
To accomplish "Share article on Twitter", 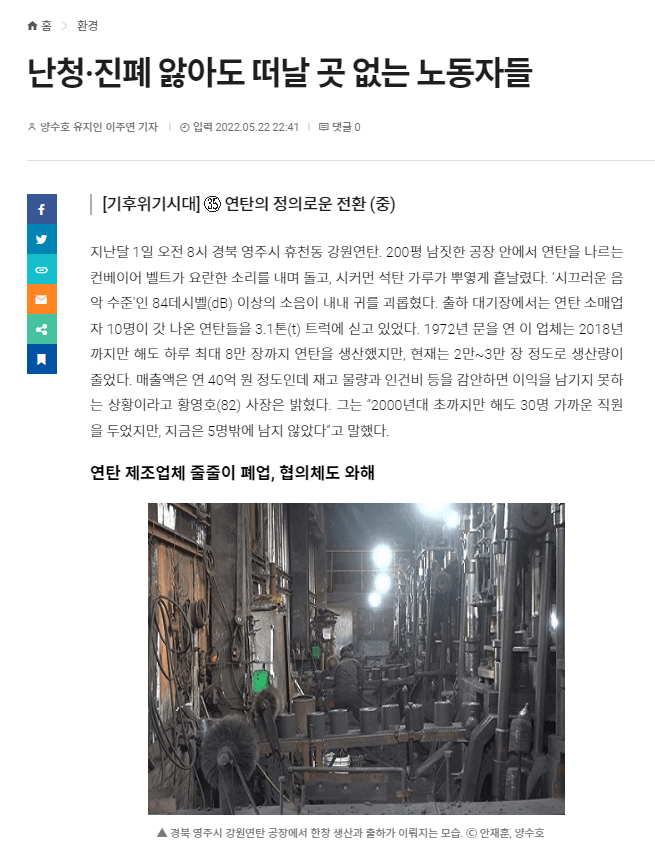I will click(42, 239).
